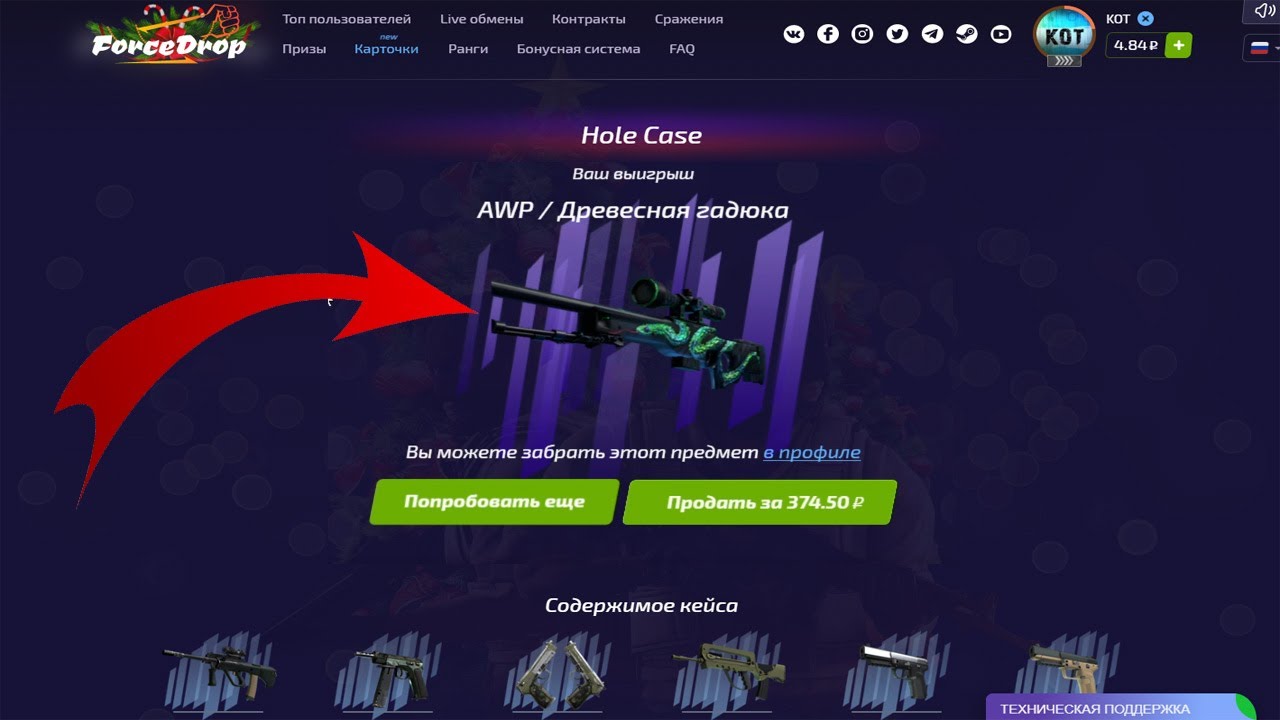Add funds with the green plus button

[1179, 45]
